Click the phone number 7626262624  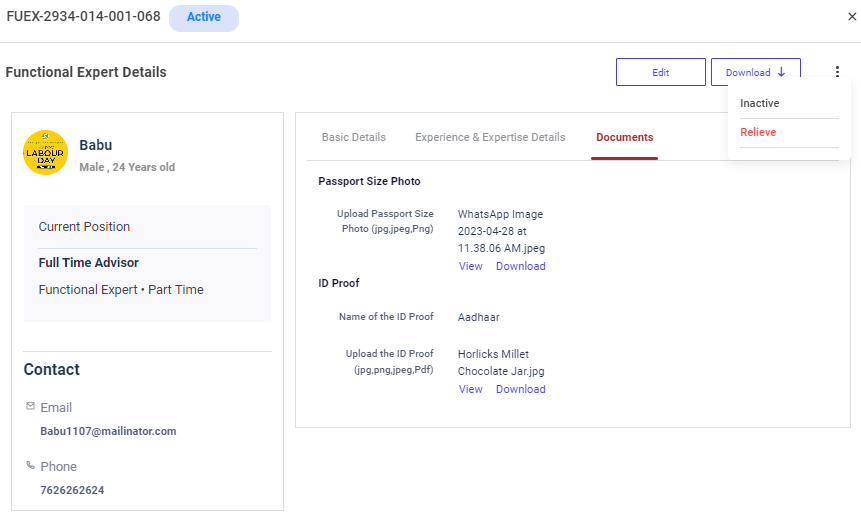point(72,490)
